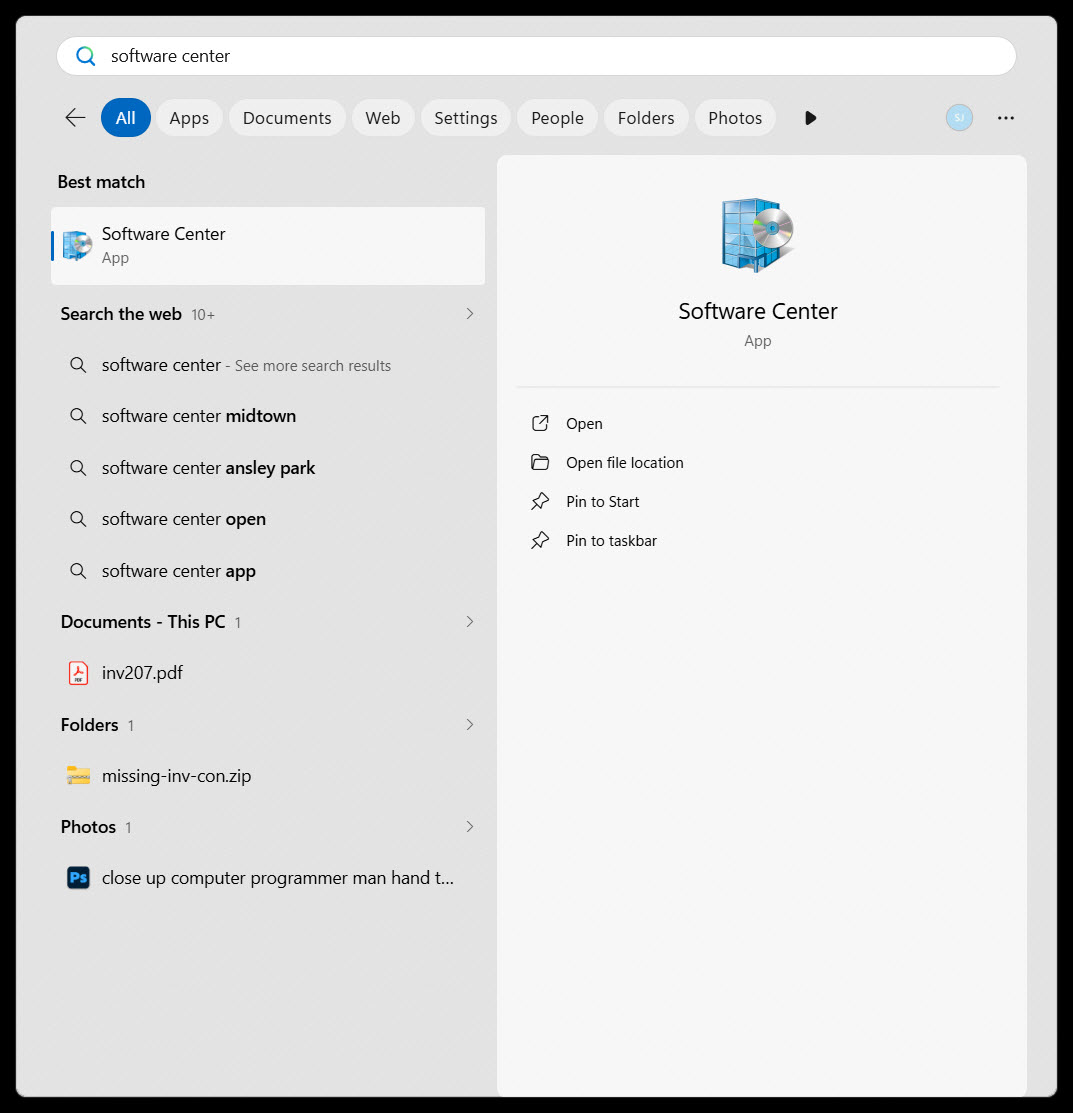Expand the Photos section chevron
The height and width of the screenshot is (1113, 1073).
click(x=469, y=827)
